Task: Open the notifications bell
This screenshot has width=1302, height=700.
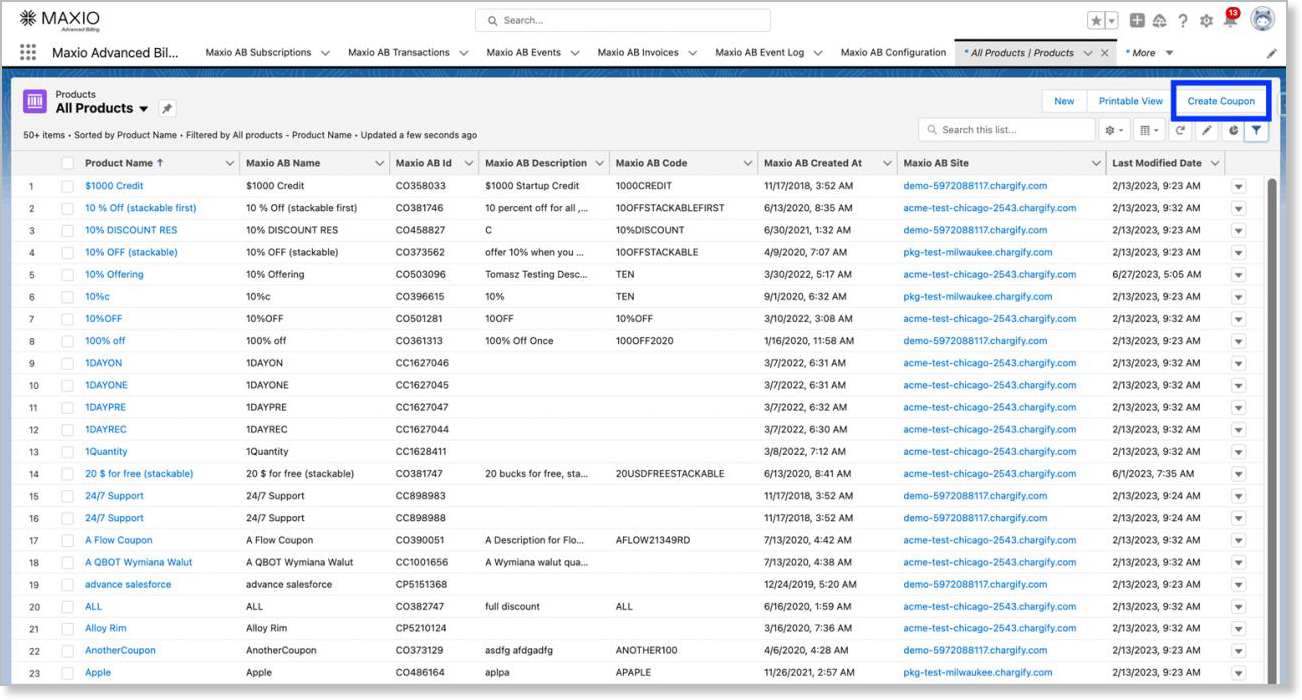Action: [1230, 21]
